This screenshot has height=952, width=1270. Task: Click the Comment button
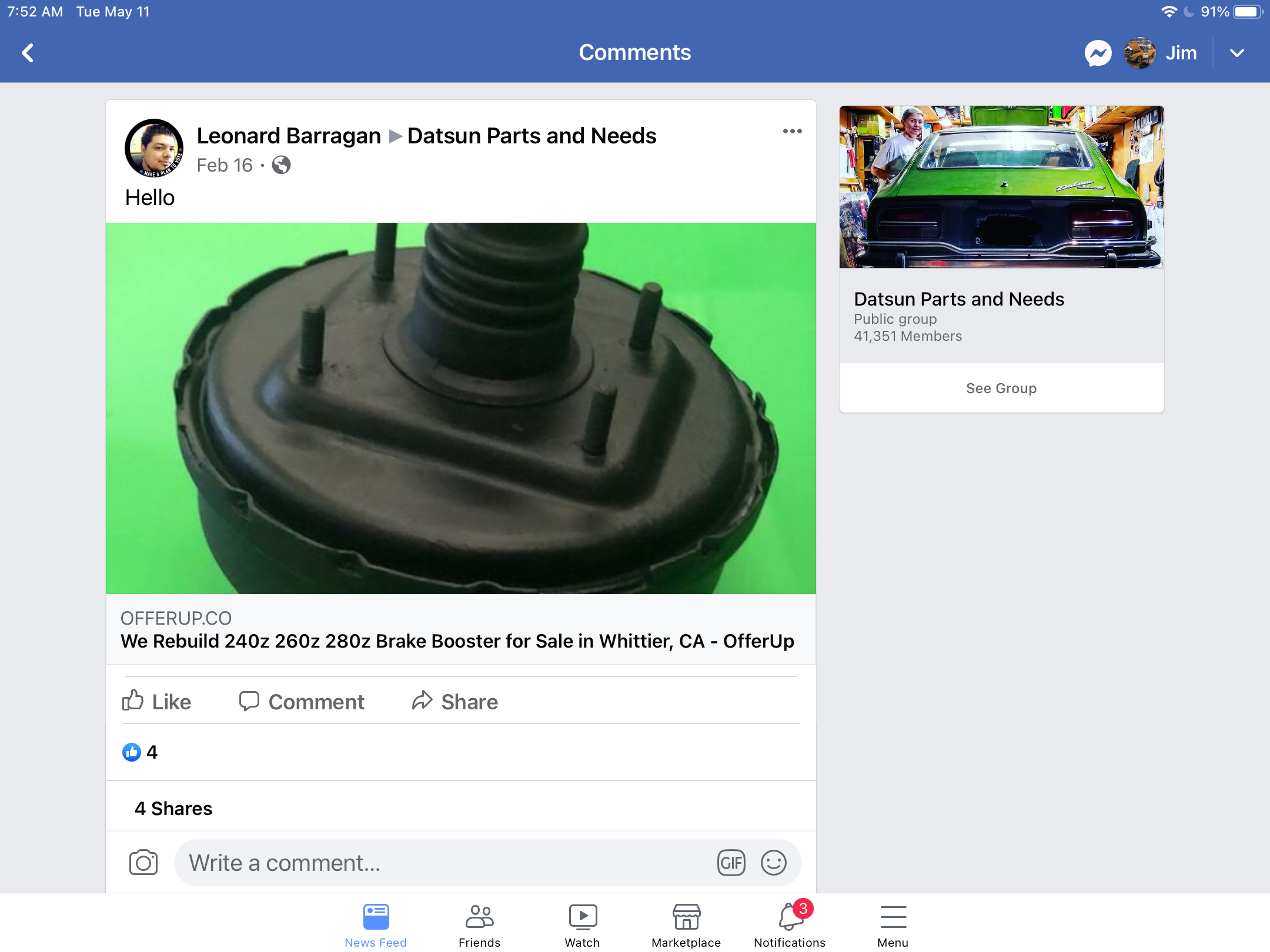(x=302, y=702)
